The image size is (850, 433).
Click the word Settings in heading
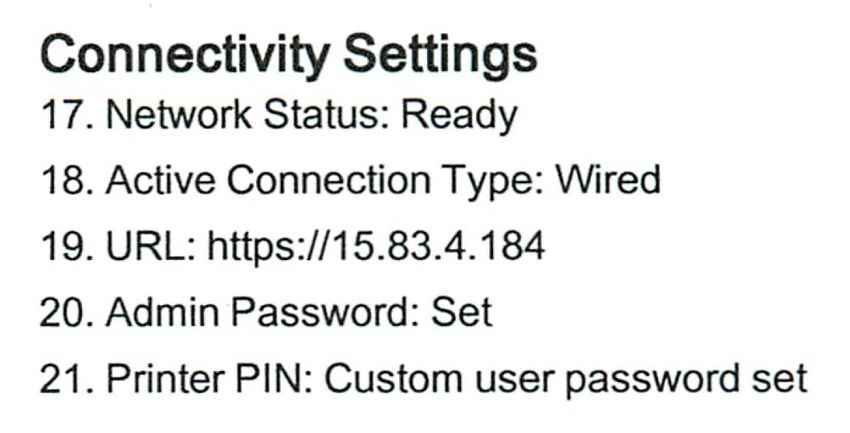click(441, 57)
